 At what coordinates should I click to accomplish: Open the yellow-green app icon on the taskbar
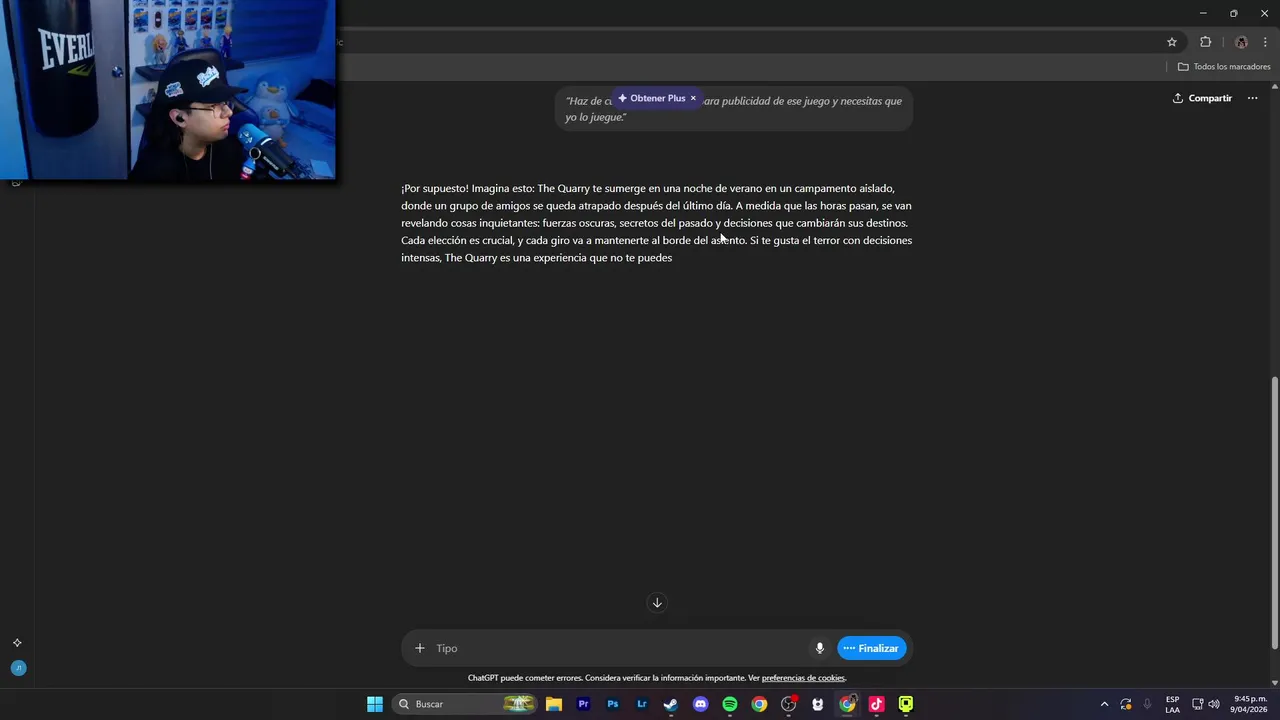click(906, 704)
